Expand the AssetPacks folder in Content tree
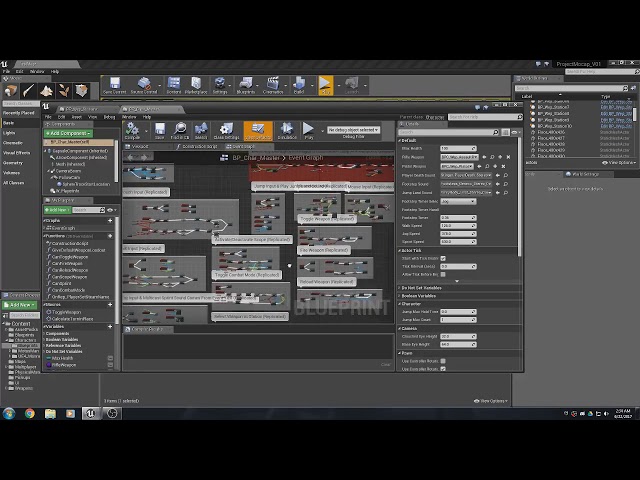The width and height of the screenshot is (640, 480). [7, 329]
